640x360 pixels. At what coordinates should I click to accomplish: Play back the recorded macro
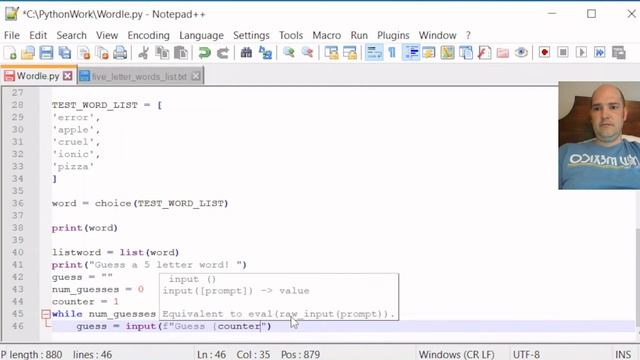[581, 53]
